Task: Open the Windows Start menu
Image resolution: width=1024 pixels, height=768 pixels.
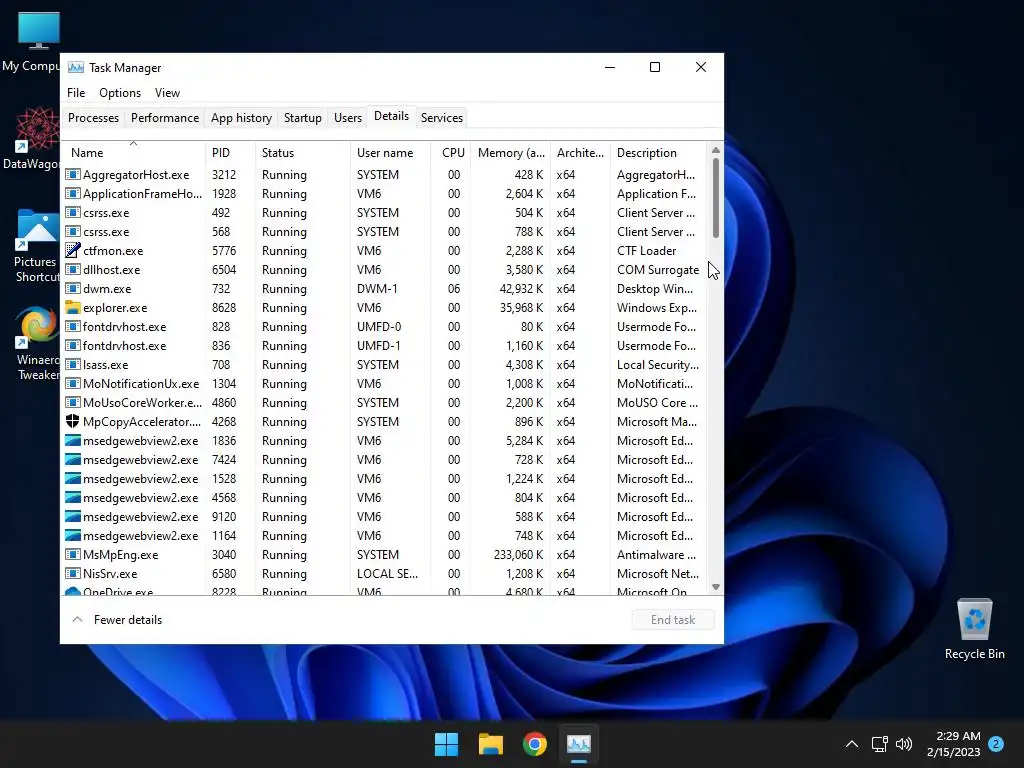Action: 447,744
